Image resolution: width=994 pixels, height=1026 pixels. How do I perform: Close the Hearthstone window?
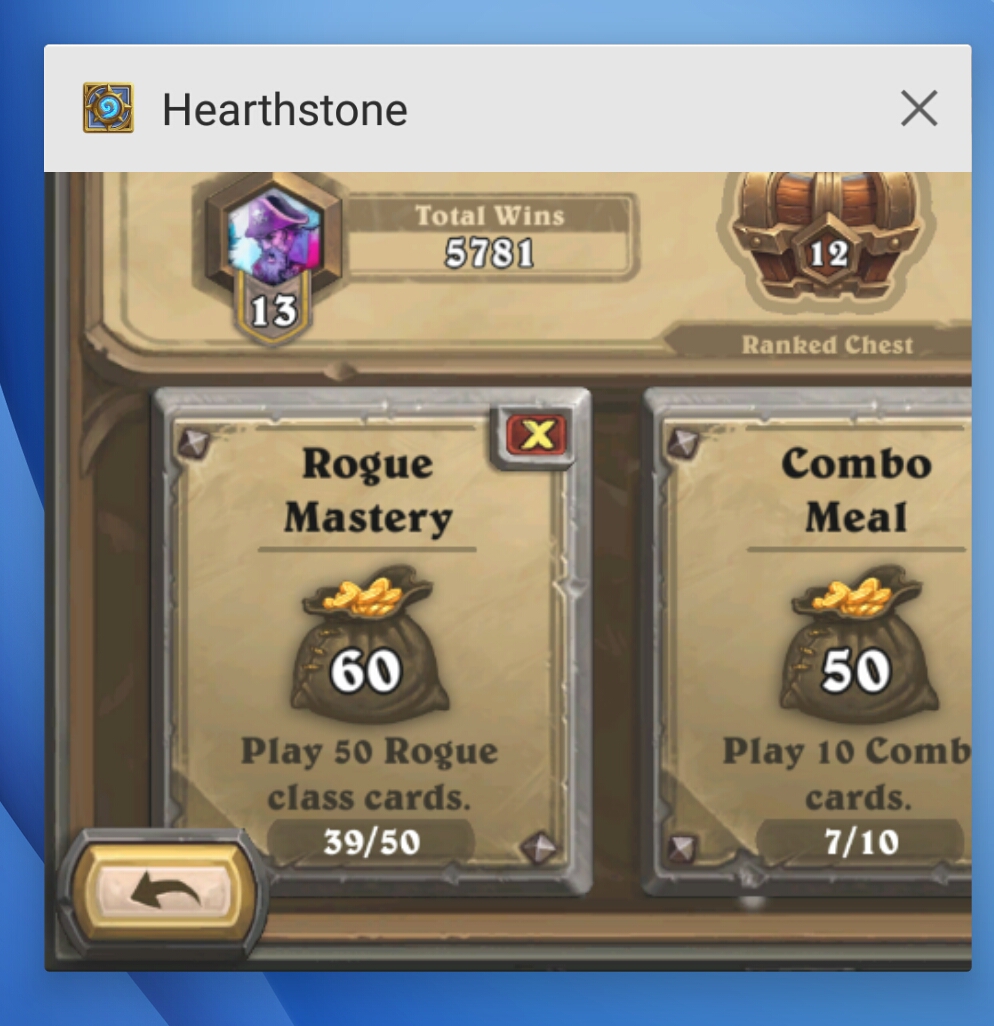tap(919, 108)
